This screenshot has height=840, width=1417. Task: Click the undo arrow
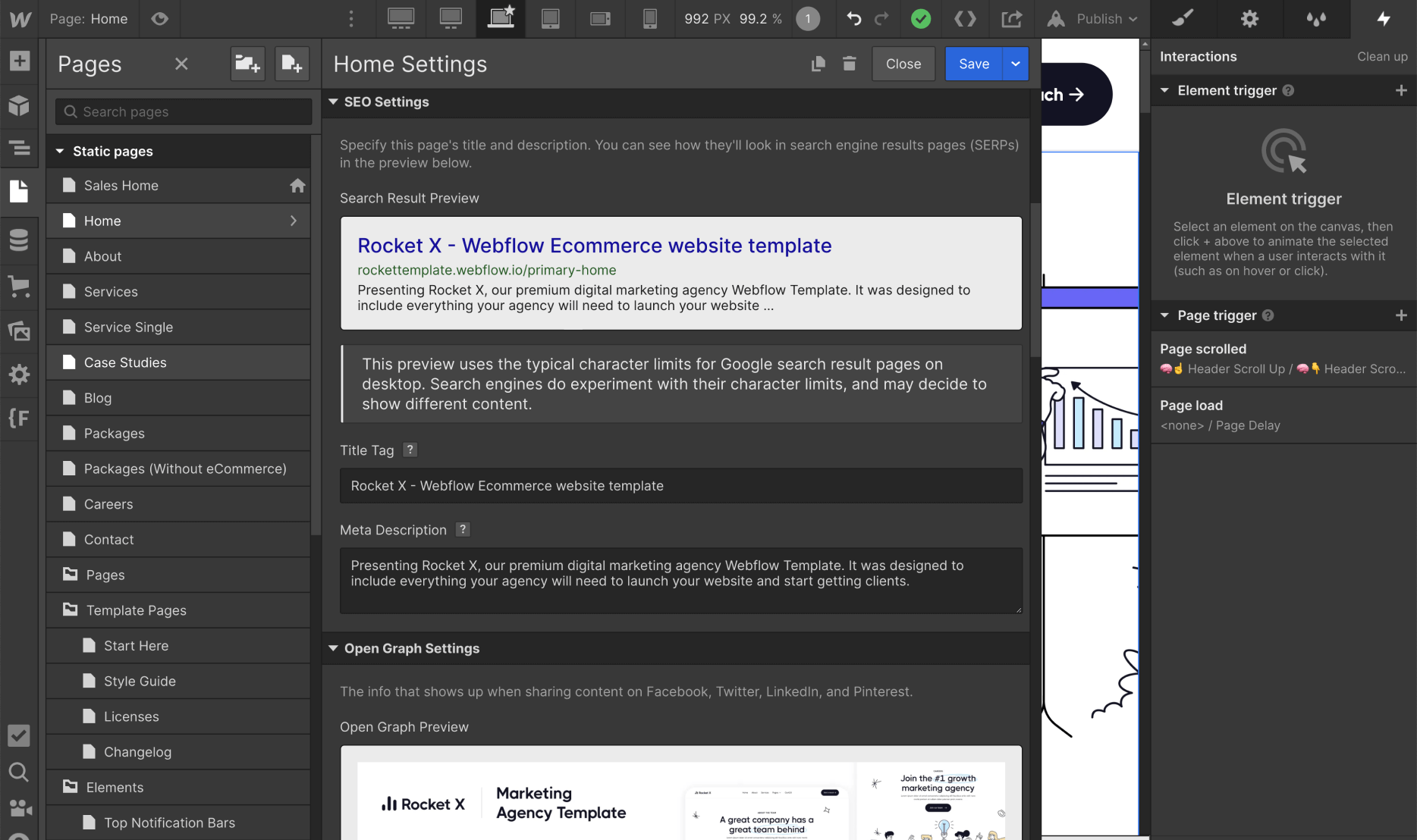click(x=854, y=19)
